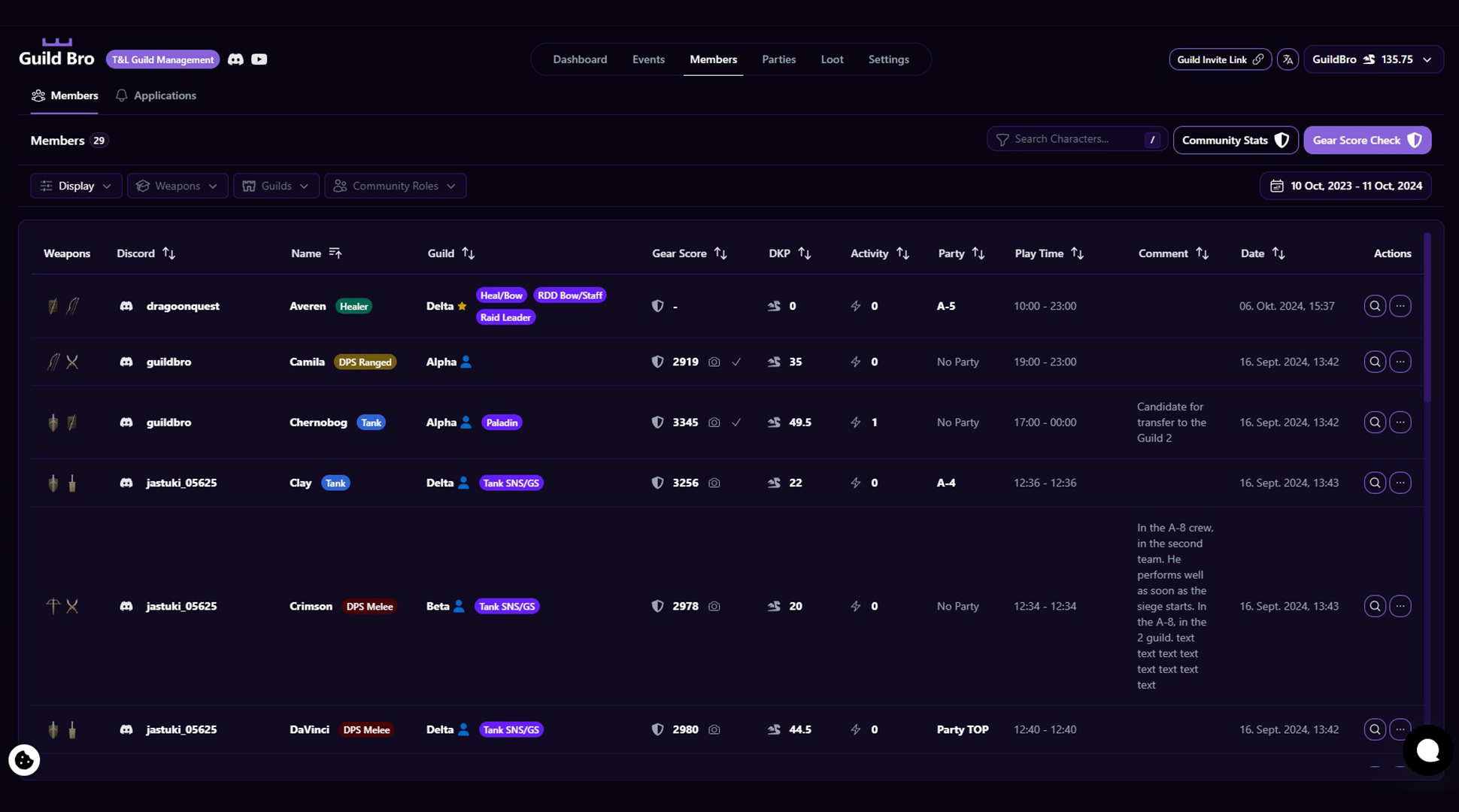Screen dimensions: 1459x812
Task: Toggle DKP column sorting
Action: coord(805,253)
